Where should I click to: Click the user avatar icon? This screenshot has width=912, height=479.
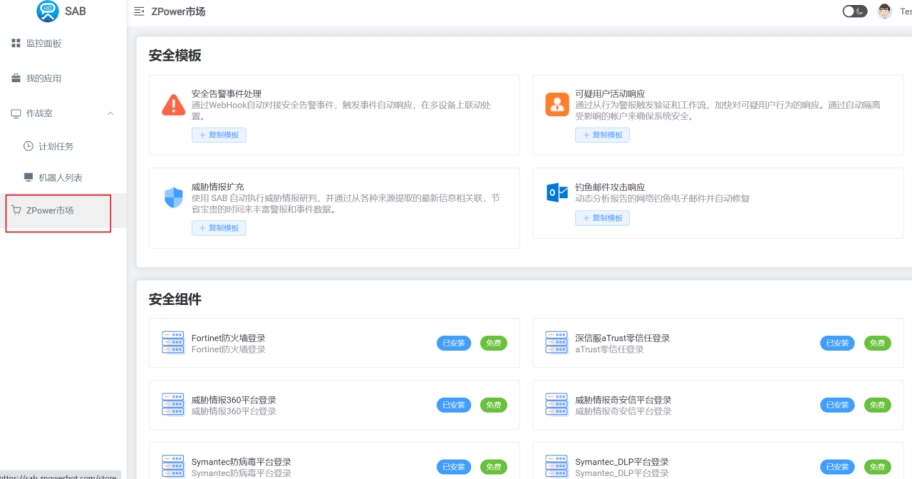coord(884,12)
